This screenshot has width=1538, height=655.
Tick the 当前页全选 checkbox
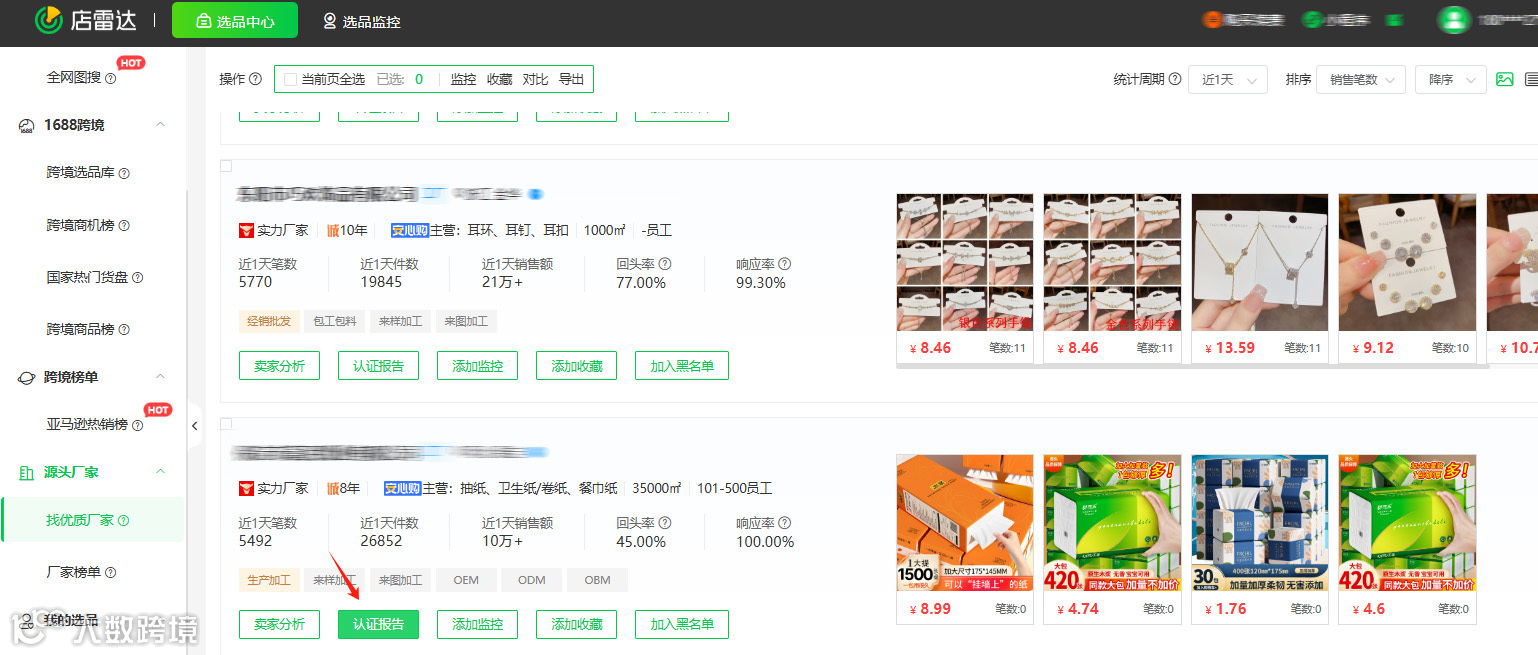(x=290, y=79)
